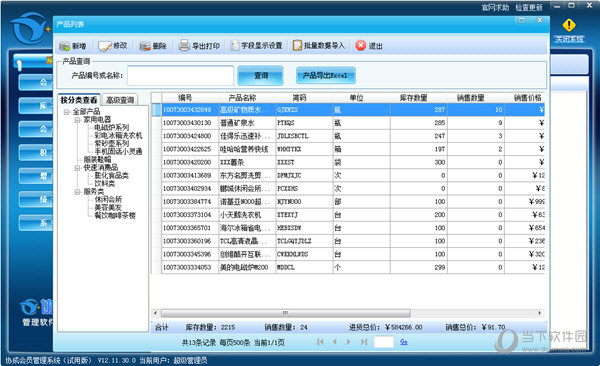The width and height of the screenshot is (600, 366).
Task: Go to first page of records
Action: tap(320, 342)
